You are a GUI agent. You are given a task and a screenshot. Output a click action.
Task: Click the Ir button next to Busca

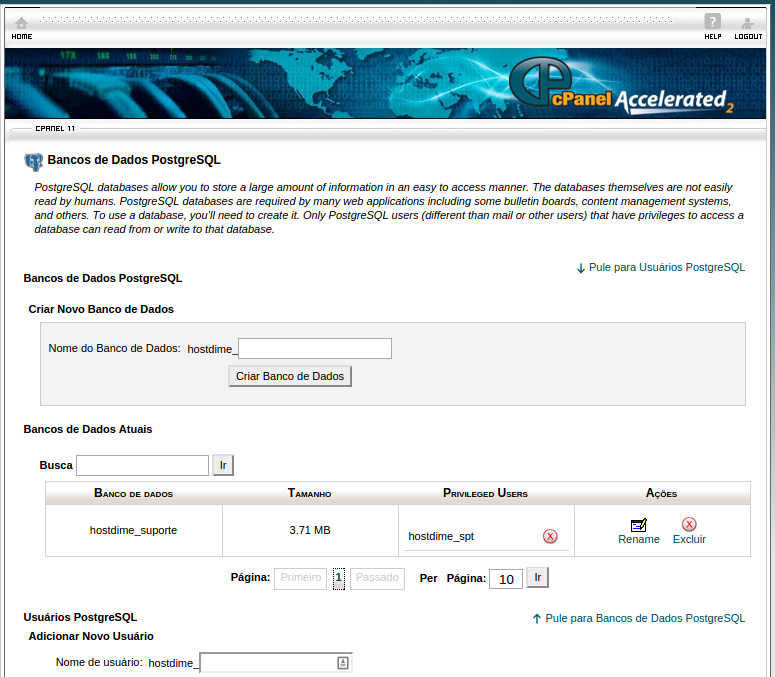coord(223,465)
